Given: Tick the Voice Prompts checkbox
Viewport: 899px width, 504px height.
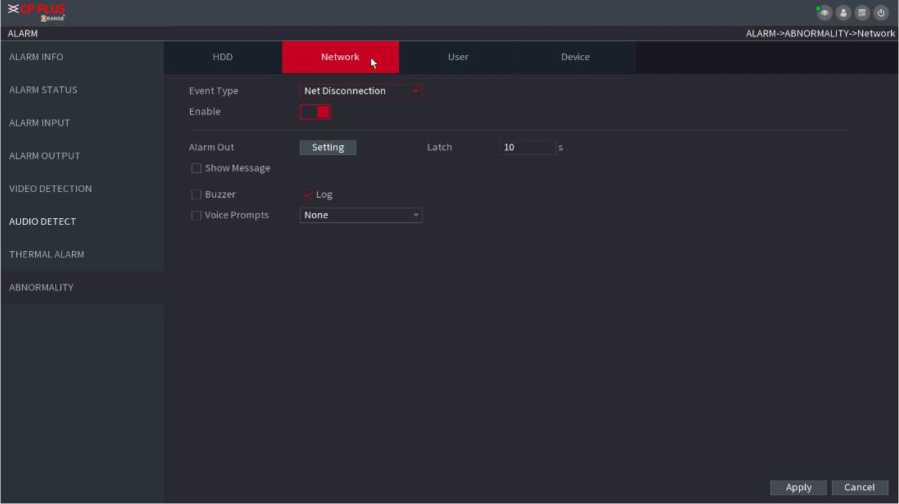Looking at the screenshot, I should (x=196, y=215).
